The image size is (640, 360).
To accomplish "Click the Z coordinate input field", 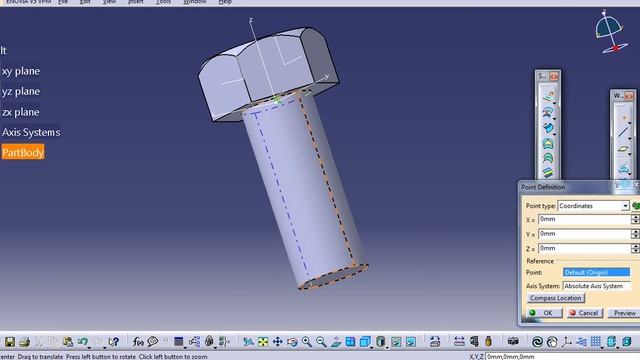I will click(x=584, y=248).
